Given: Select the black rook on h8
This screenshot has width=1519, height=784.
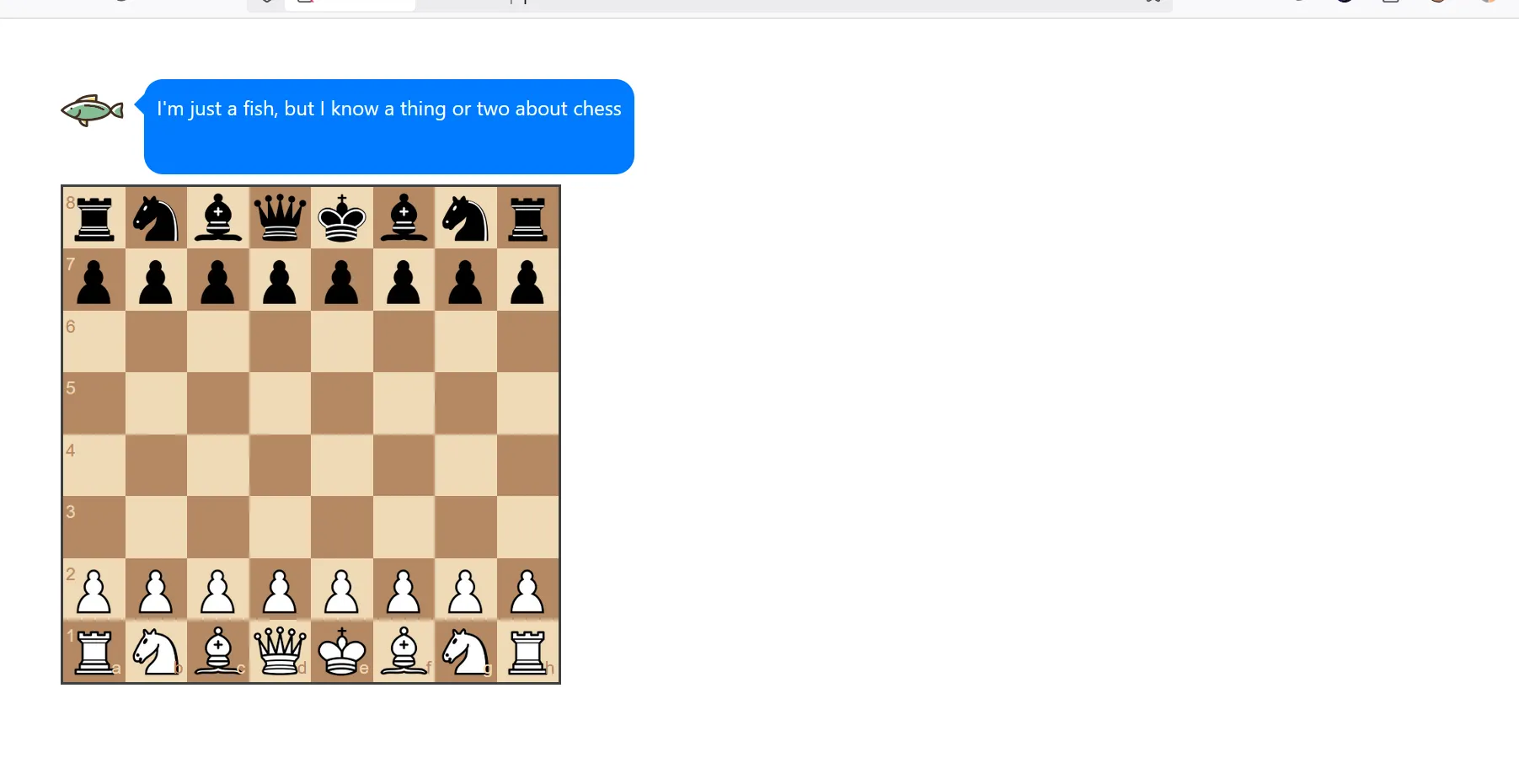Looking at the screenshot, I should click(x=527, y=218).
